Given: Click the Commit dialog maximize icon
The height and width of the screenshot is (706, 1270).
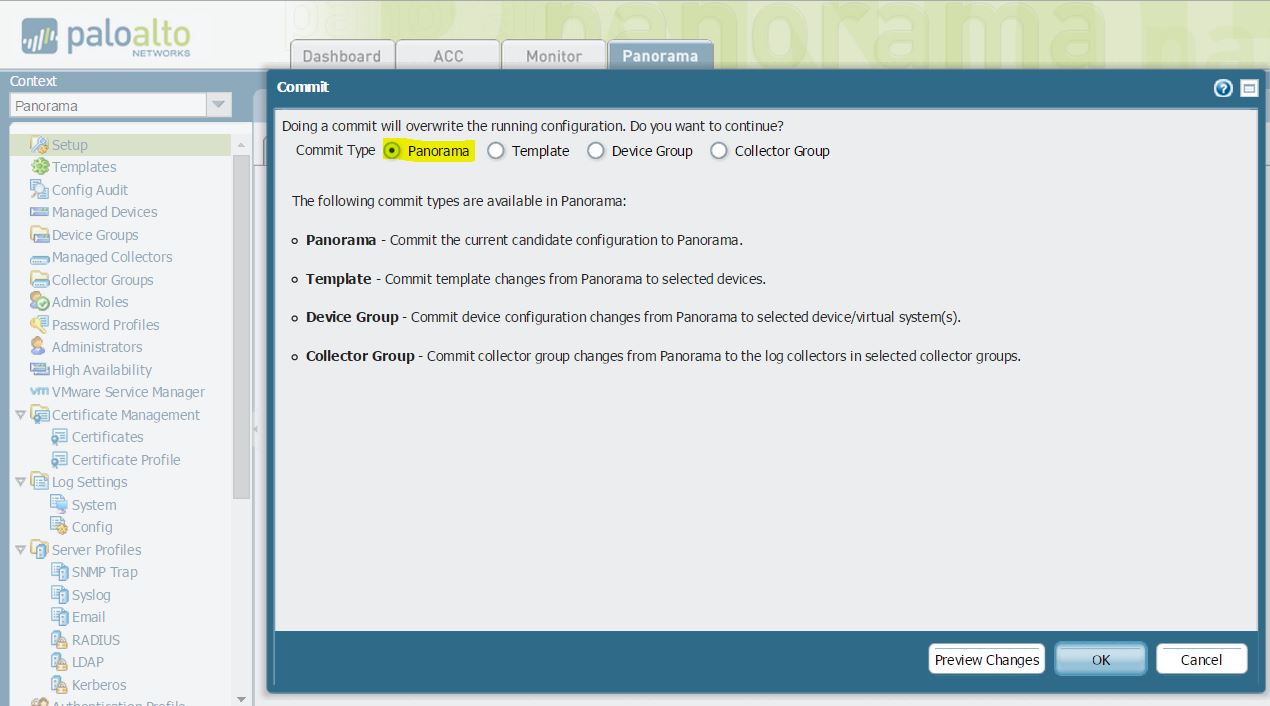Looking at the screenshot, I should [1248, 88].
